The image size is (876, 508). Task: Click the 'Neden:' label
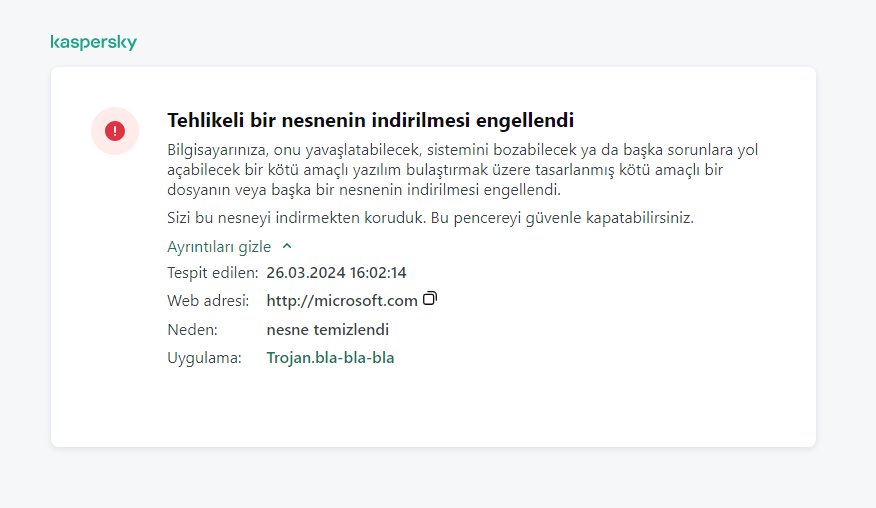click(x=192, y=329)
